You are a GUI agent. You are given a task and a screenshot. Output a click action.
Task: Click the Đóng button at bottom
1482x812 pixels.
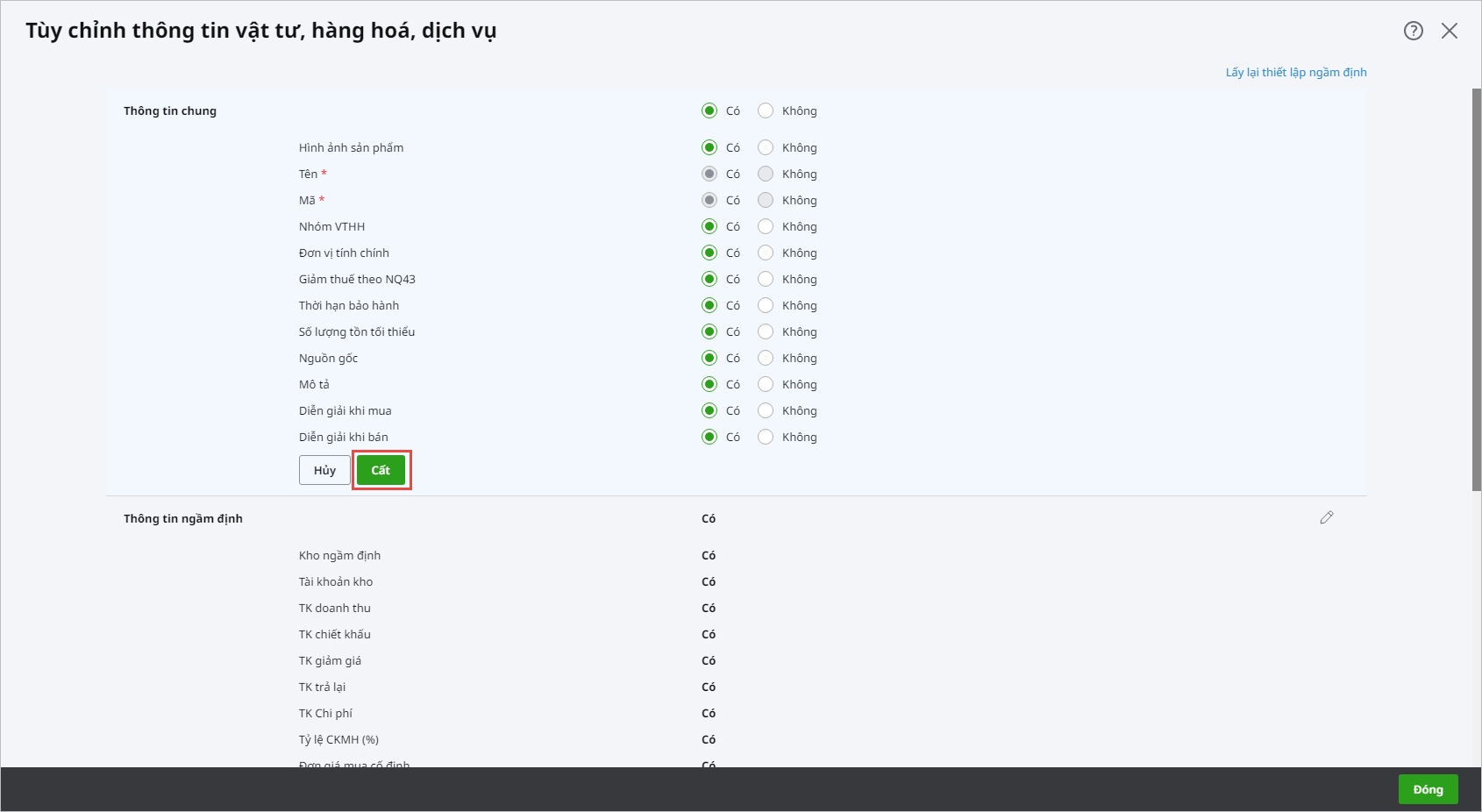[1427, 789]
